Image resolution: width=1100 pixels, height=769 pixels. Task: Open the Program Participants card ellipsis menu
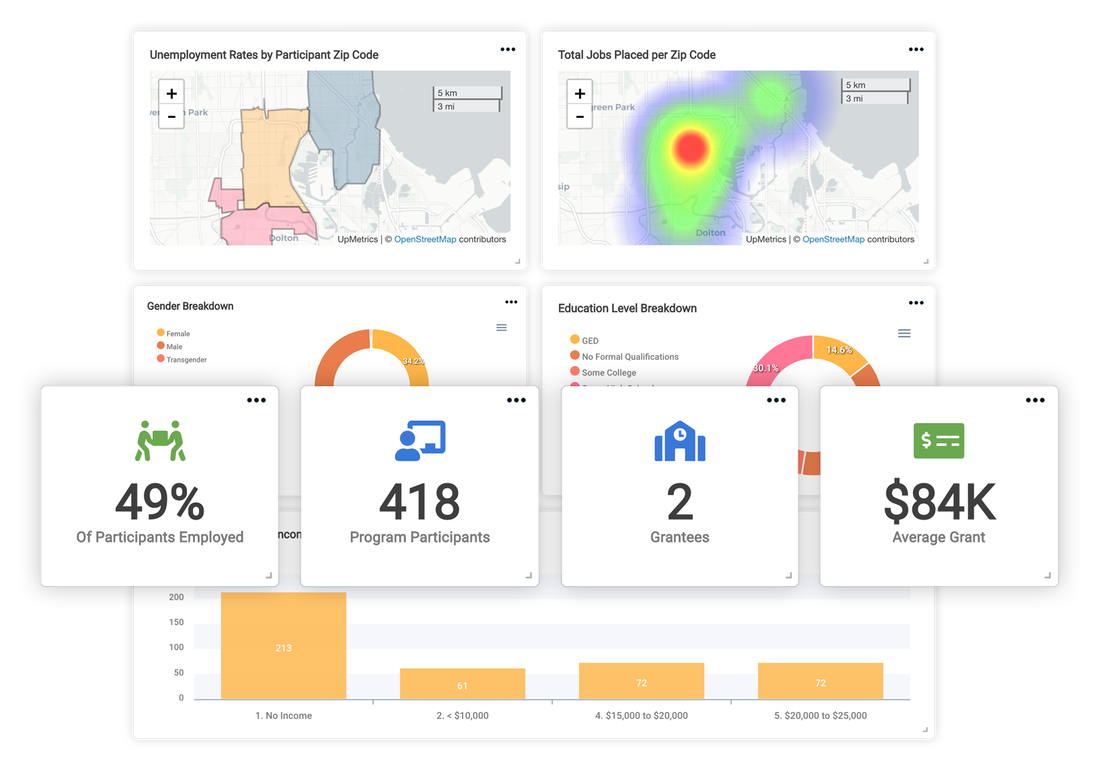(516, 399)
